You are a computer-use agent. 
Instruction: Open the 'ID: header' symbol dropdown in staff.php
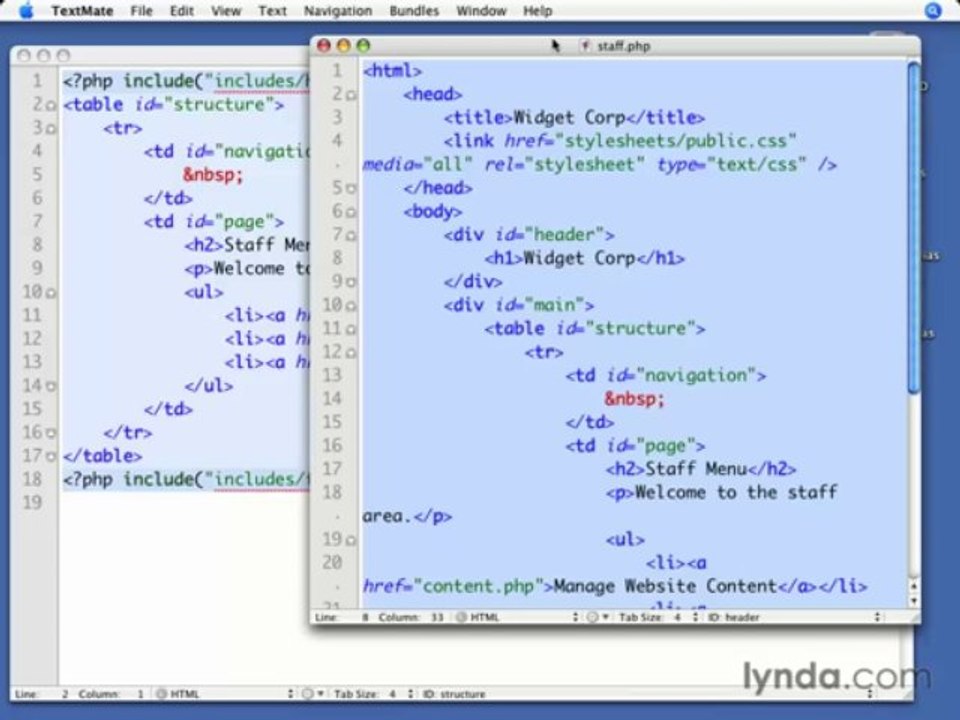tap(795, 617)
